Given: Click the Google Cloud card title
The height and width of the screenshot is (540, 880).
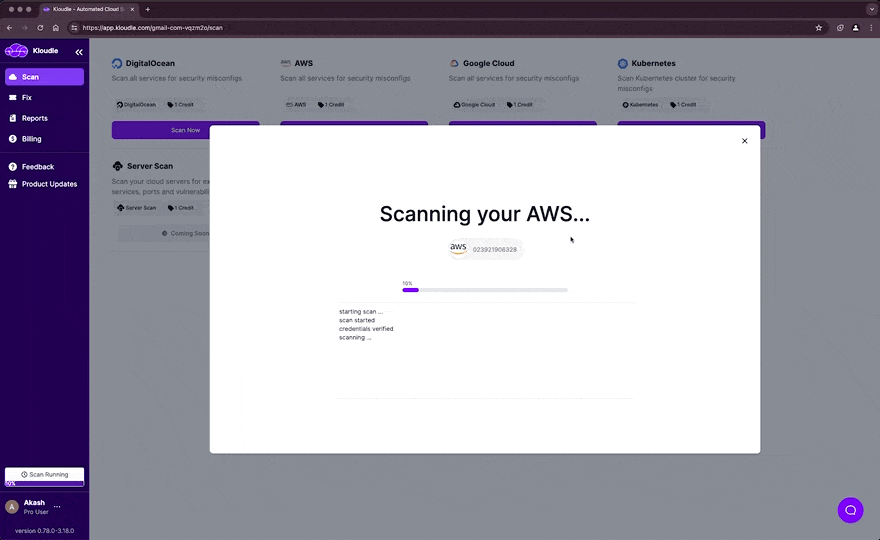Looking at the screenshot, I should pos(488,63).
